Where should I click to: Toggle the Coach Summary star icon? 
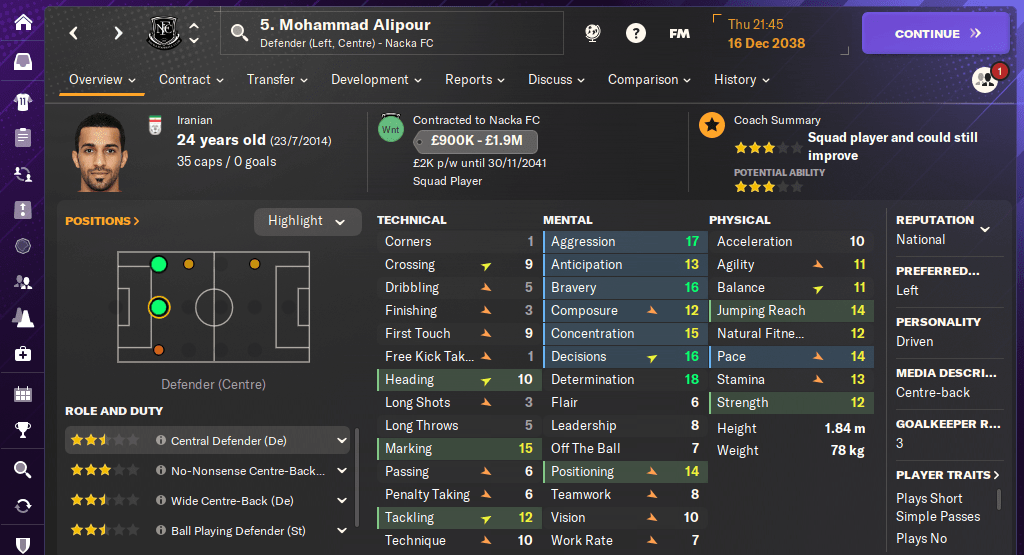click(x=712, y=125)
